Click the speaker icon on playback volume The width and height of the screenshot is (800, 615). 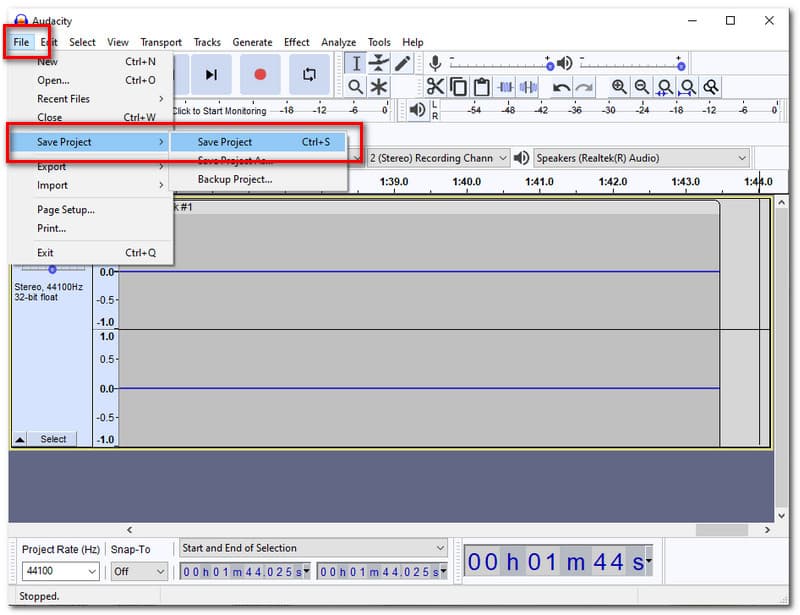pos(564,63)
